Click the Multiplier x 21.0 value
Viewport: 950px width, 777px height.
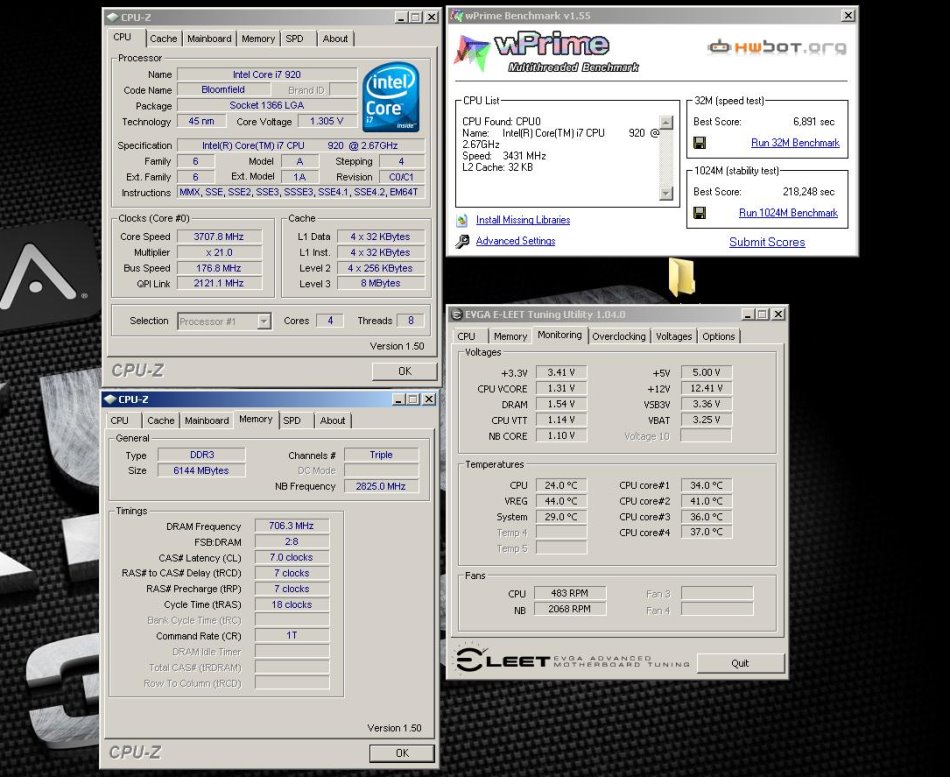[219, 252]
